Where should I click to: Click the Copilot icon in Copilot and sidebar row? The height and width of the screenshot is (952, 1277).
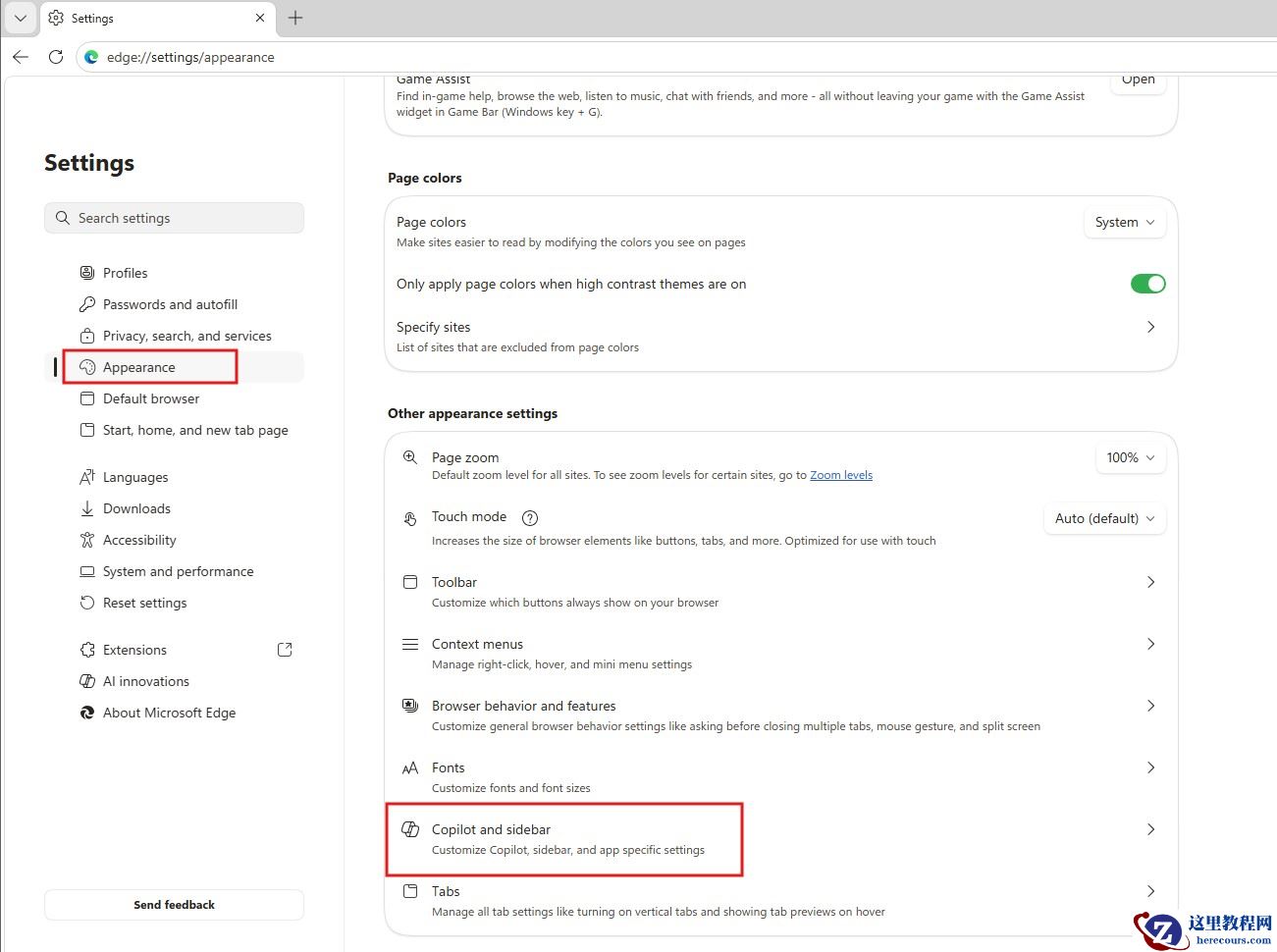tap(410, 829)
